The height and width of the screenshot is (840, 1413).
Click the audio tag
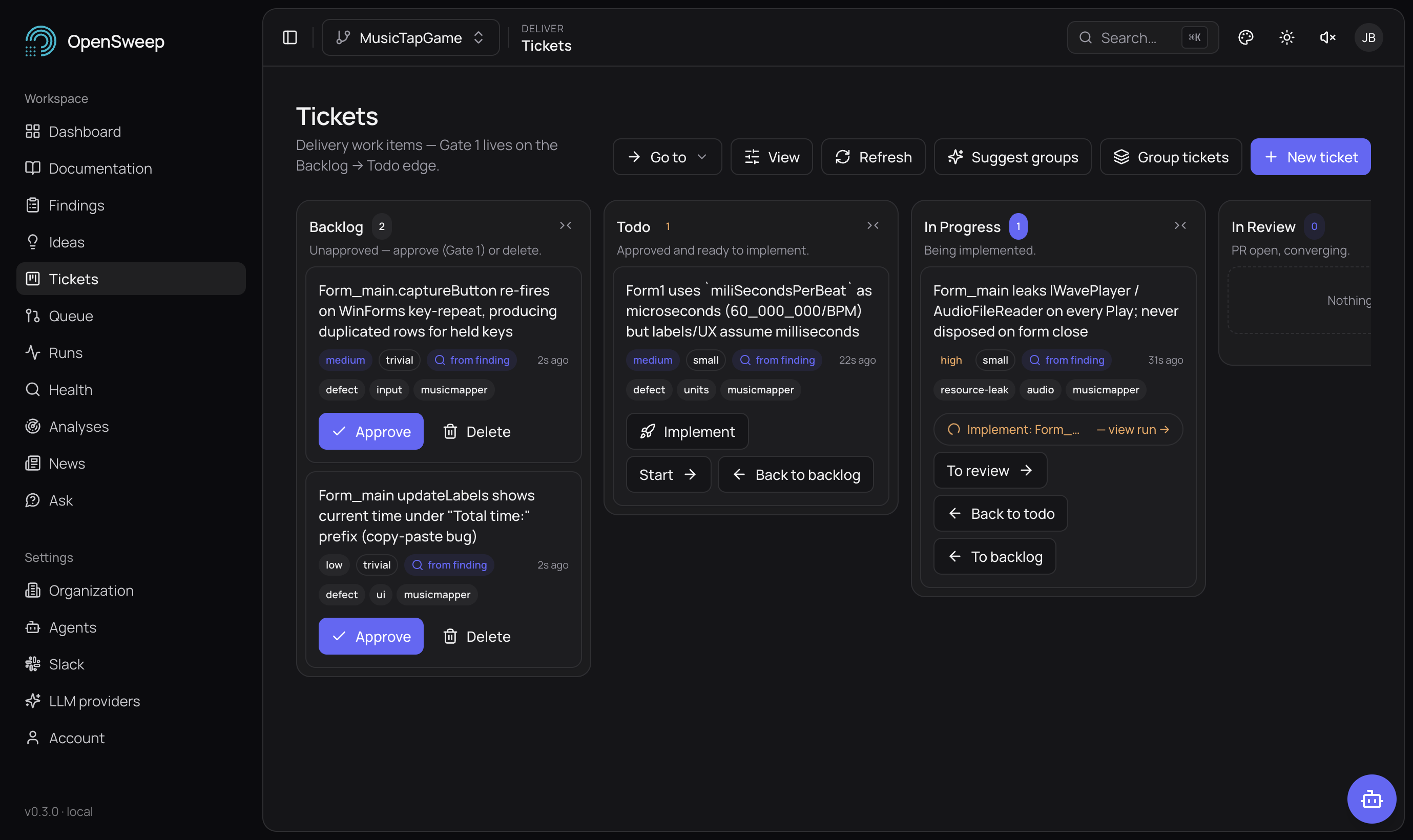point(1040,389)
